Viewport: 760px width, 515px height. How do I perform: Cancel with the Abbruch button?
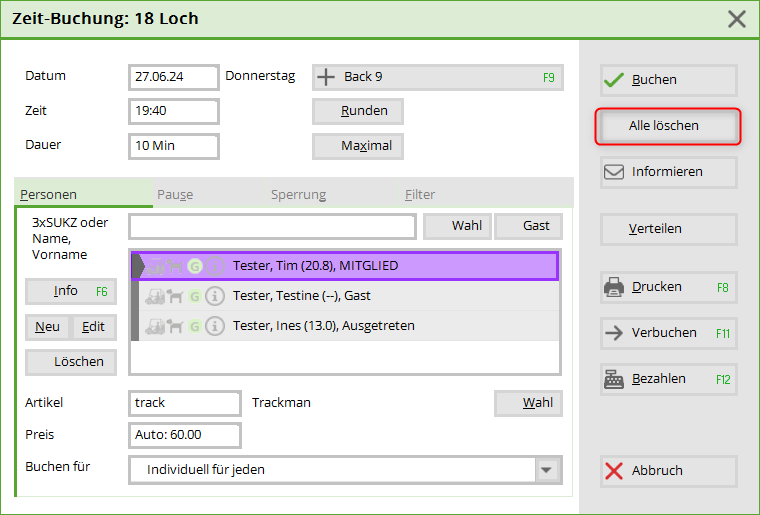pyautogui.click(x=668, y=471)
